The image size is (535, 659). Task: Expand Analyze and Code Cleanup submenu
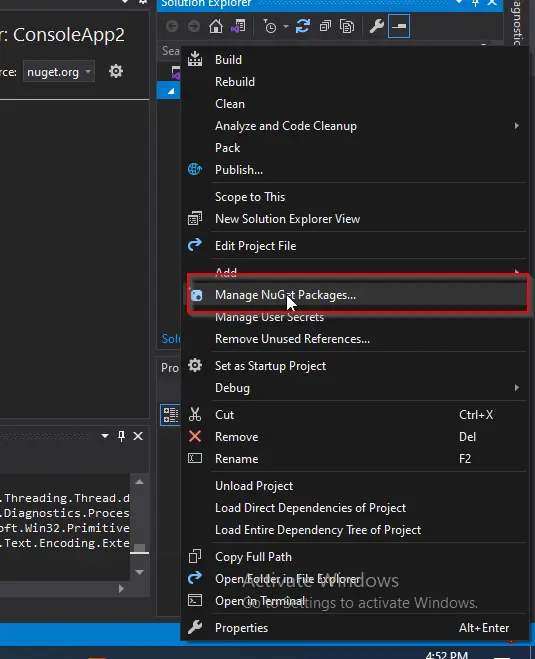pos(356,126)
